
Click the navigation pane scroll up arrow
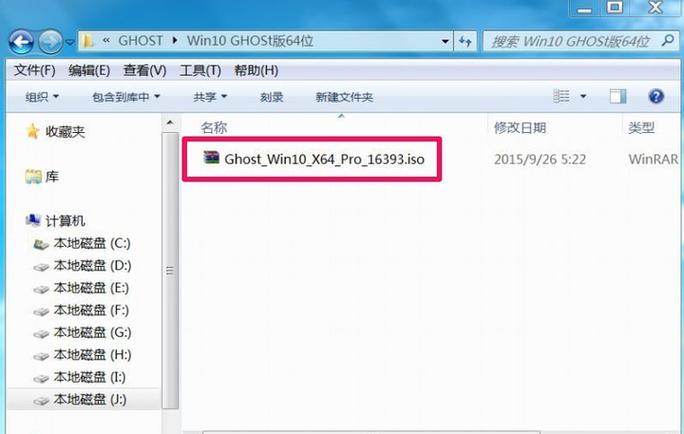point(170,123)
